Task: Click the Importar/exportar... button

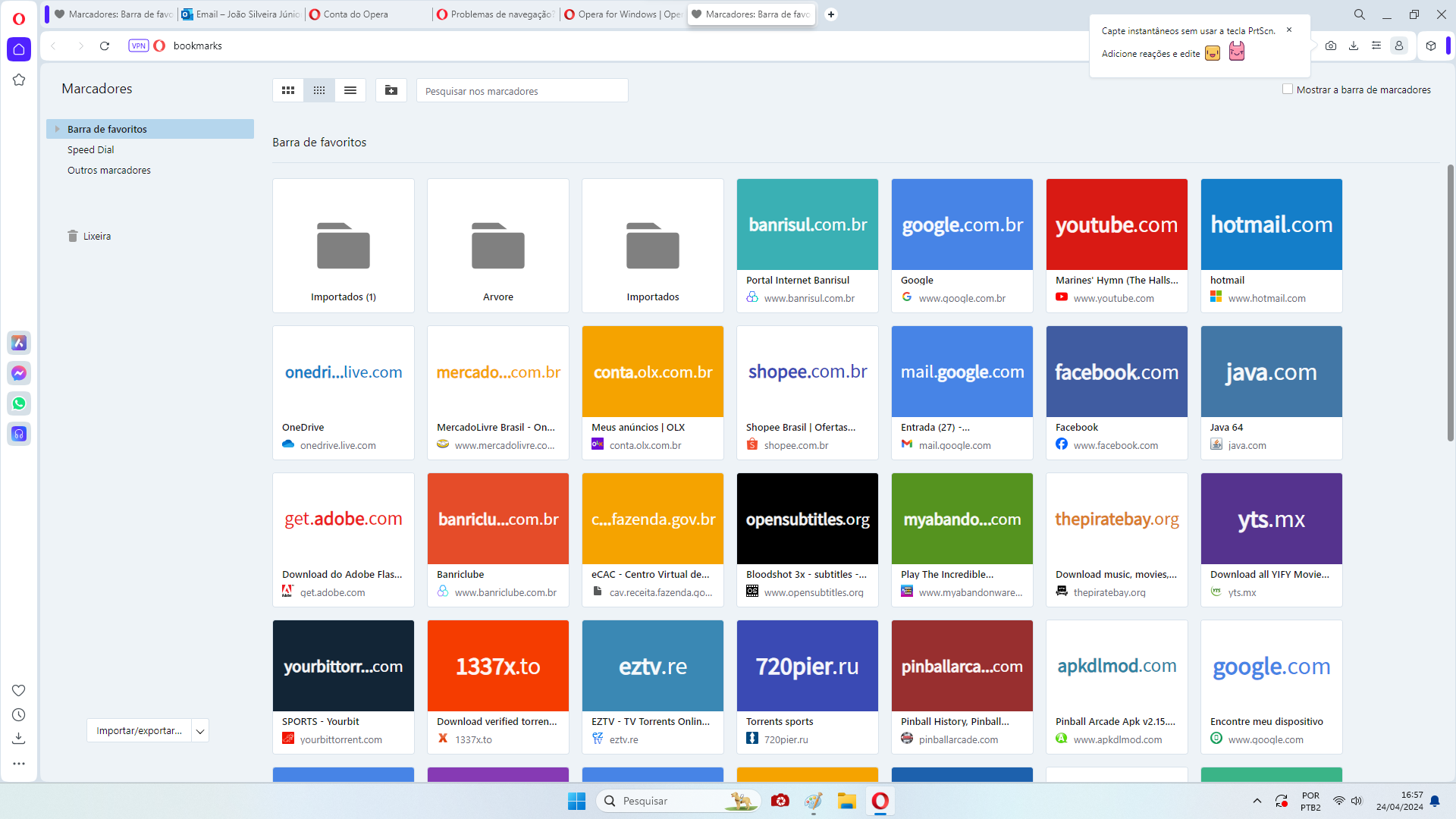Action: coord(139,731)
